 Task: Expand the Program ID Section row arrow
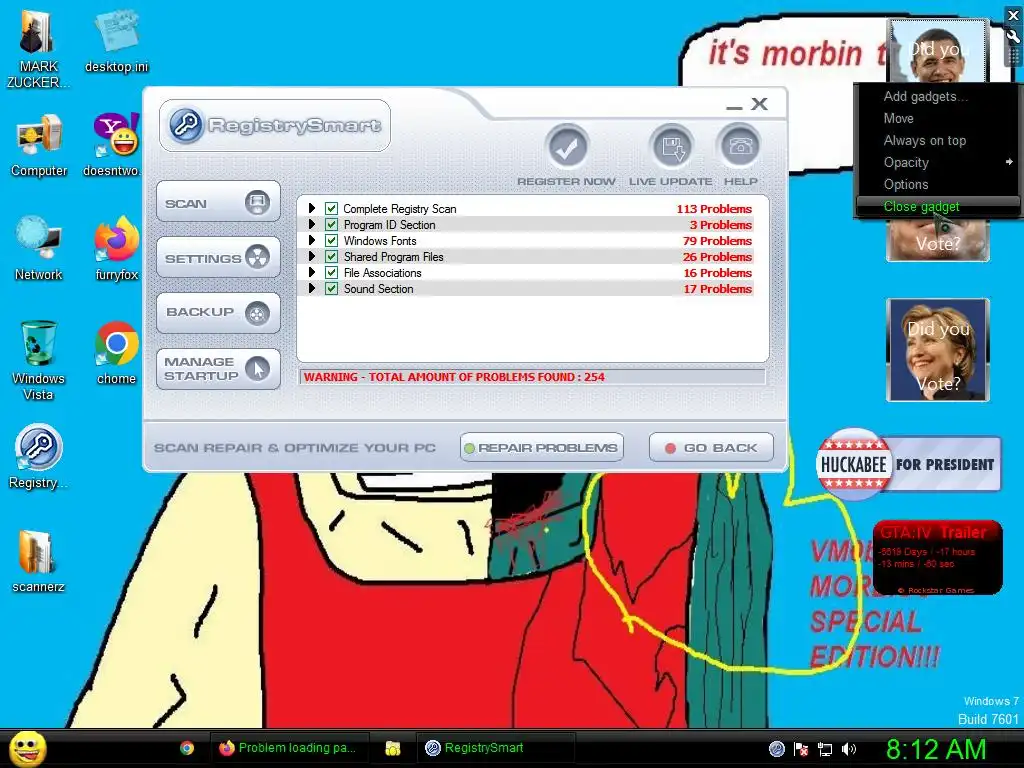(312, 224)
